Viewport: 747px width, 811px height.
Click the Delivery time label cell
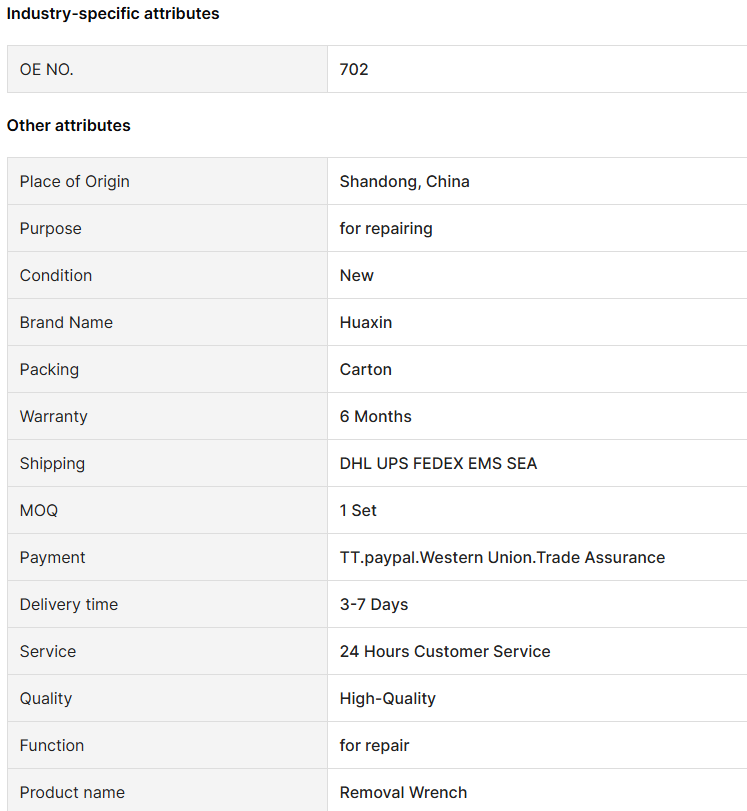click(x=167, y=604)
